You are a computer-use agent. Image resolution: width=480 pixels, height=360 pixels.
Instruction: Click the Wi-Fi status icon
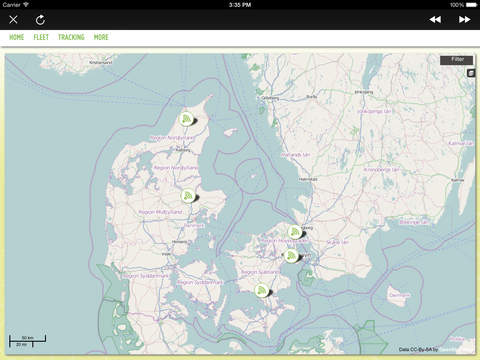(x=26, y=5)
